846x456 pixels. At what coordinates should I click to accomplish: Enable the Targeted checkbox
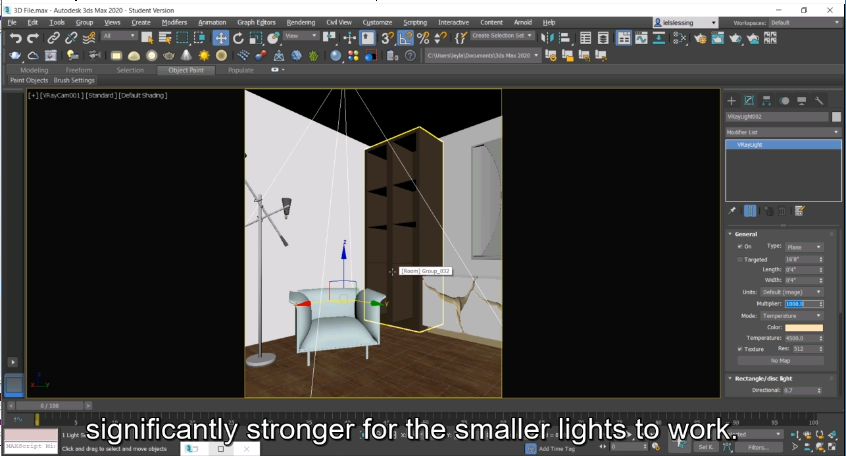tap(740, 260)
